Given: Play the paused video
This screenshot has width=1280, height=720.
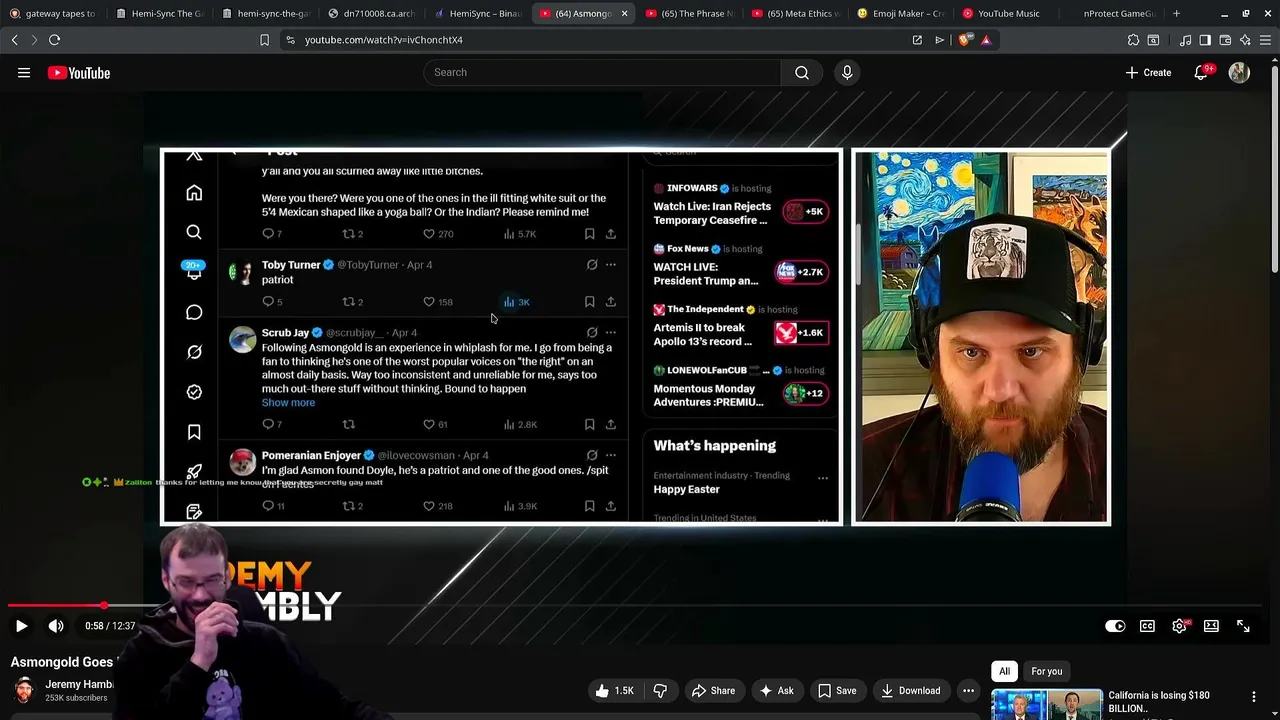Looking at the screenshot, I should [x=21, y=626].
